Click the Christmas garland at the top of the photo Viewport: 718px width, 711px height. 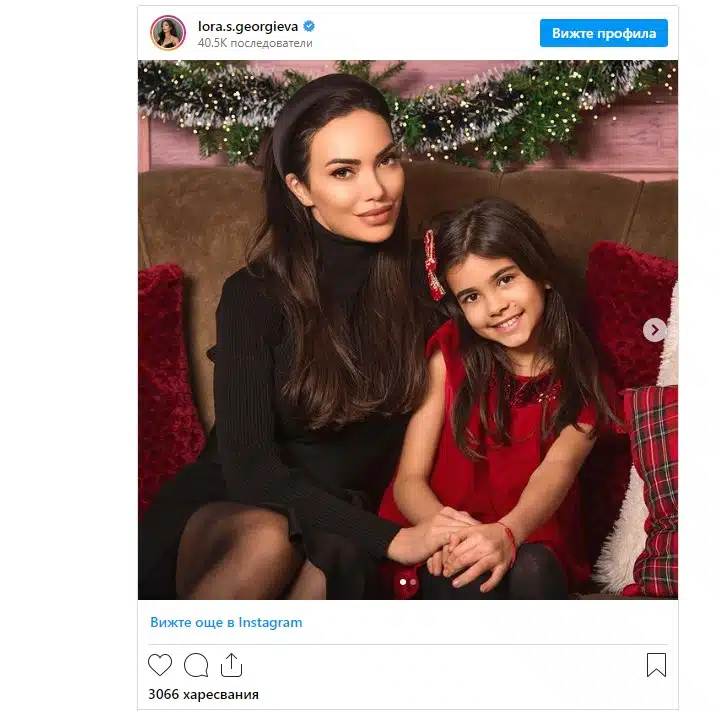(408, 110)
